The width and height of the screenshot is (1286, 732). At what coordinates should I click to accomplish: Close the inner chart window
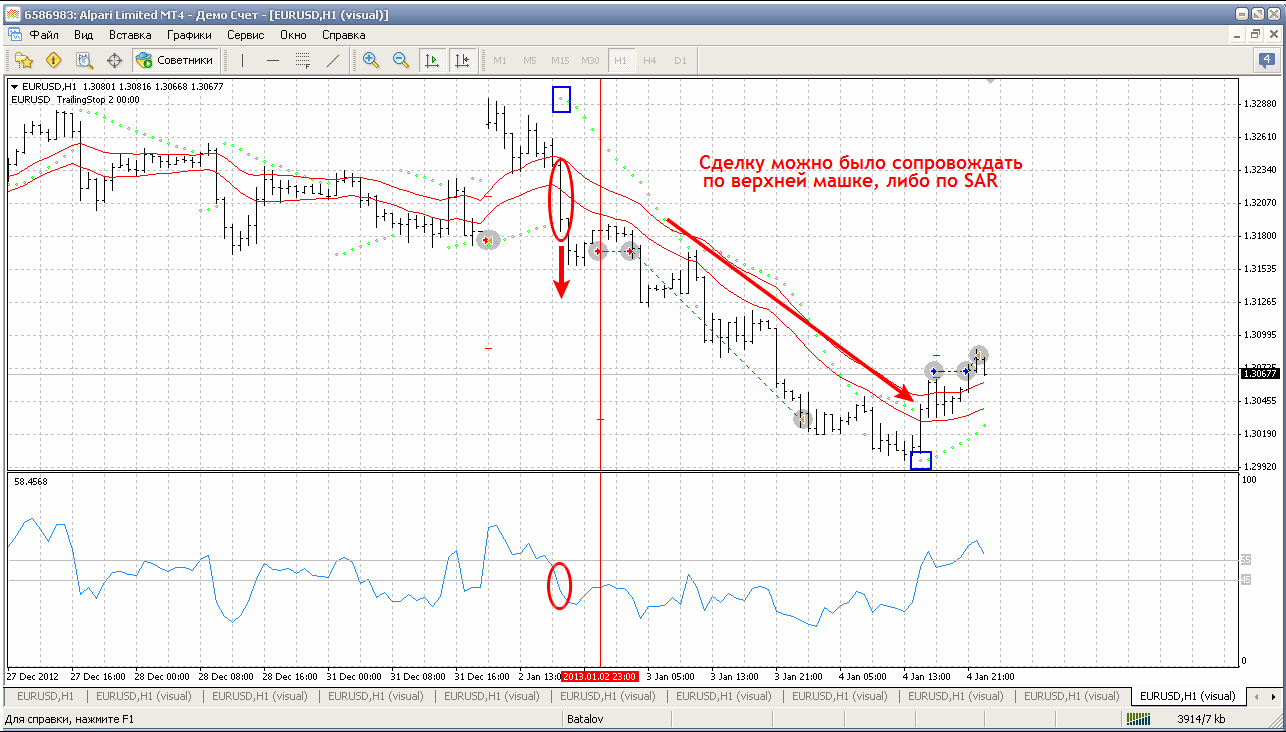[1273, 34]
